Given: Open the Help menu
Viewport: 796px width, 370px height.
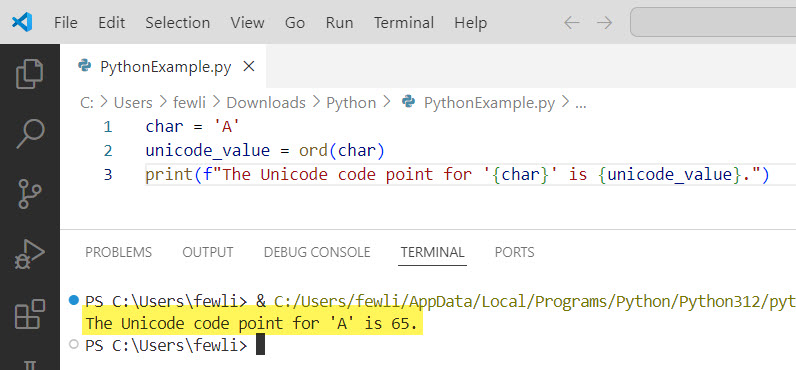Looking at the screenshot, I should tap(471, 23).
